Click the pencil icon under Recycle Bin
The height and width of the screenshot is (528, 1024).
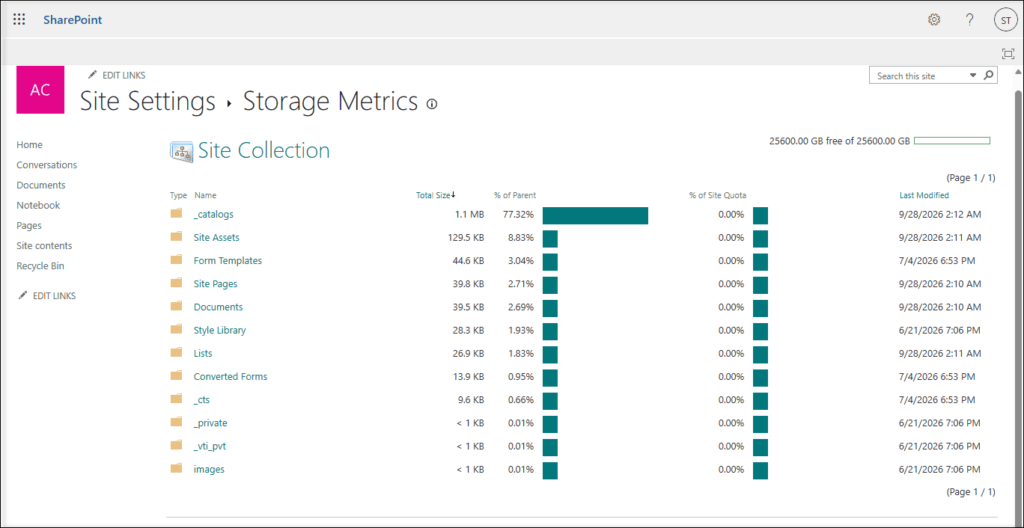coord(23,295)
